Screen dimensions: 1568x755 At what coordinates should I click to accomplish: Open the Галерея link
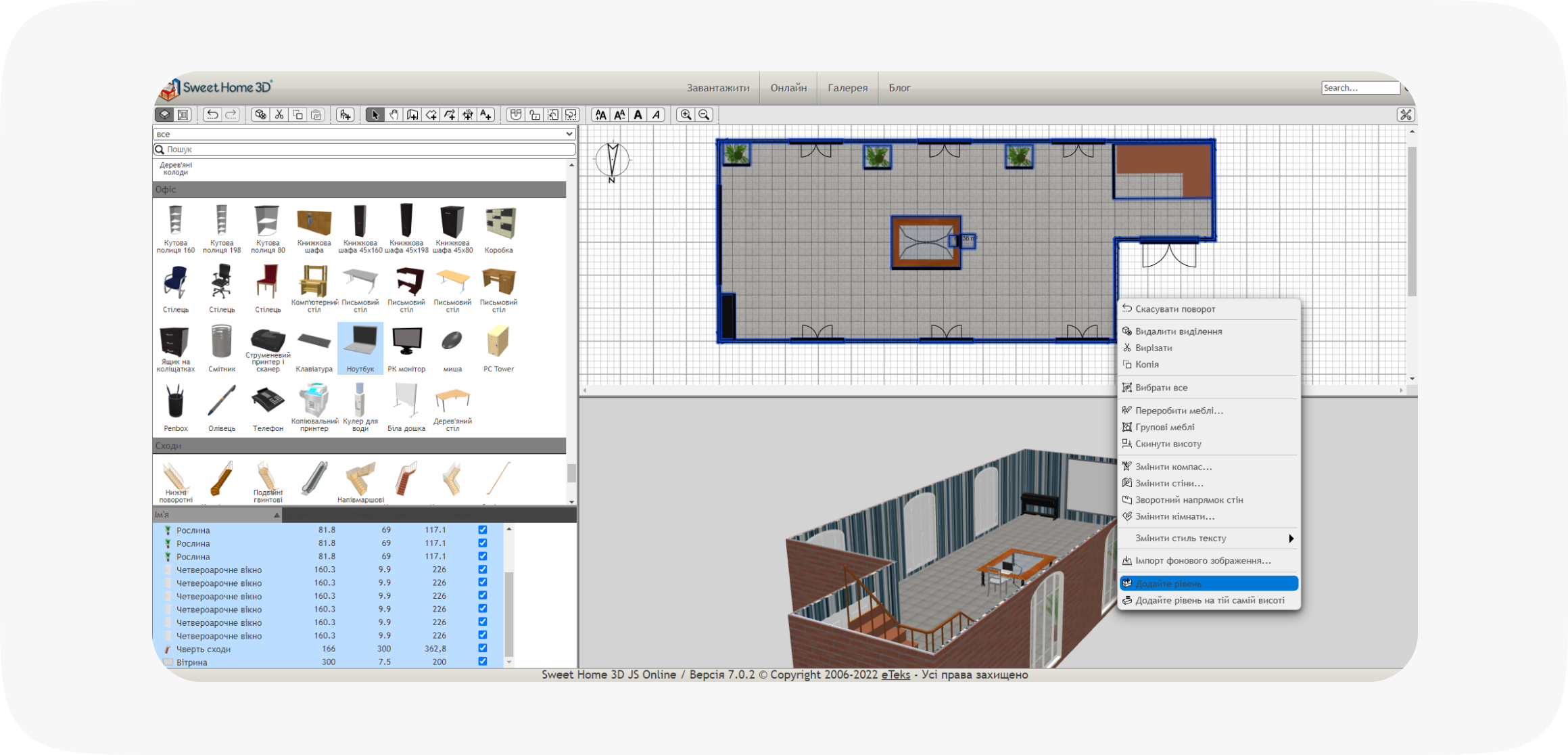tap(847, 88)
